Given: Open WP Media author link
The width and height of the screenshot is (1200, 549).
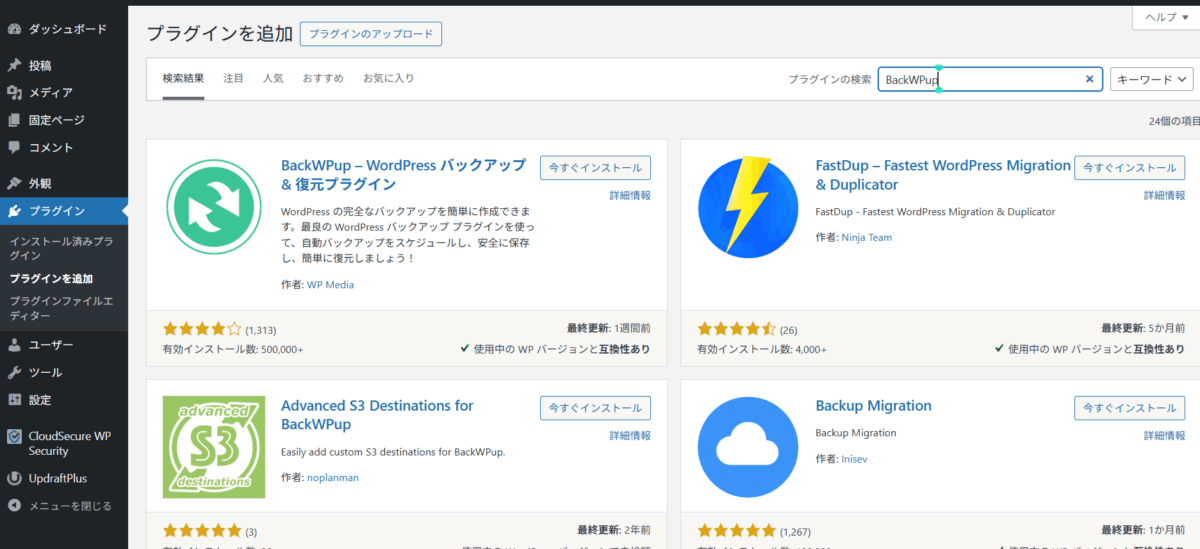Looking at the screenshot, I should (331, 285).
